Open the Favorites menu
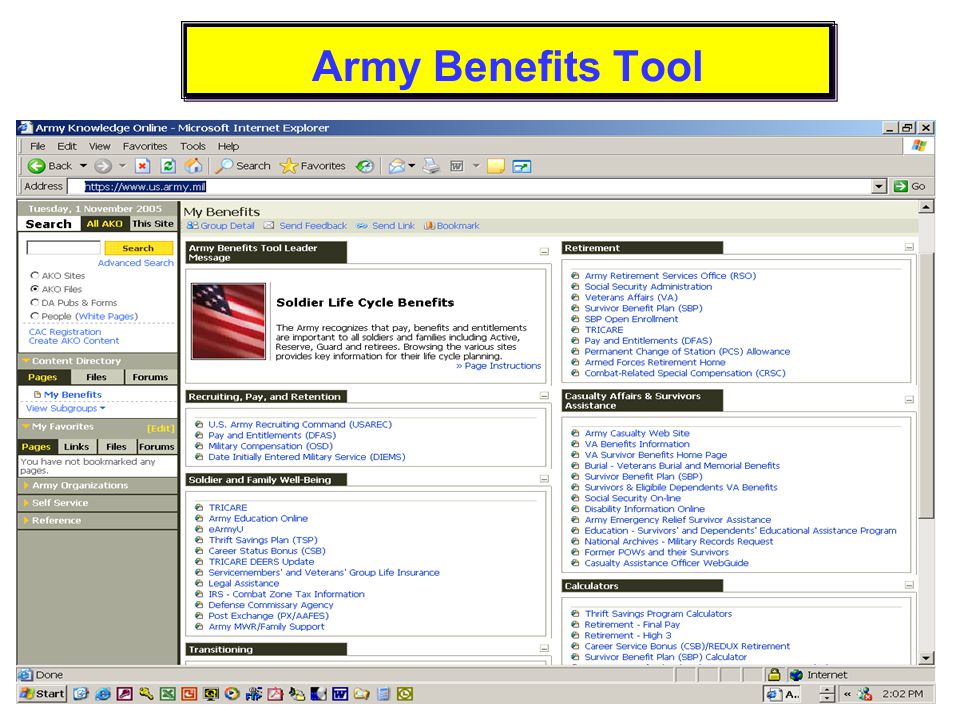 [144, 146]
